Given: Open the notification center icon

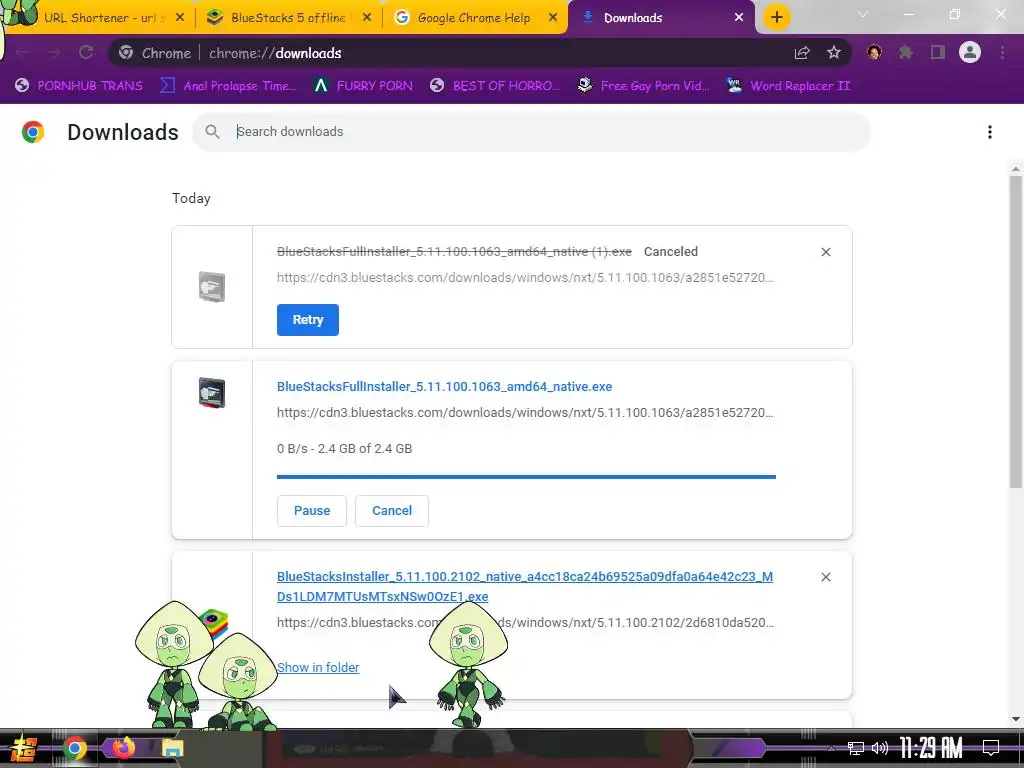Looking at the screenshot, I should click(x=991, y=748).
